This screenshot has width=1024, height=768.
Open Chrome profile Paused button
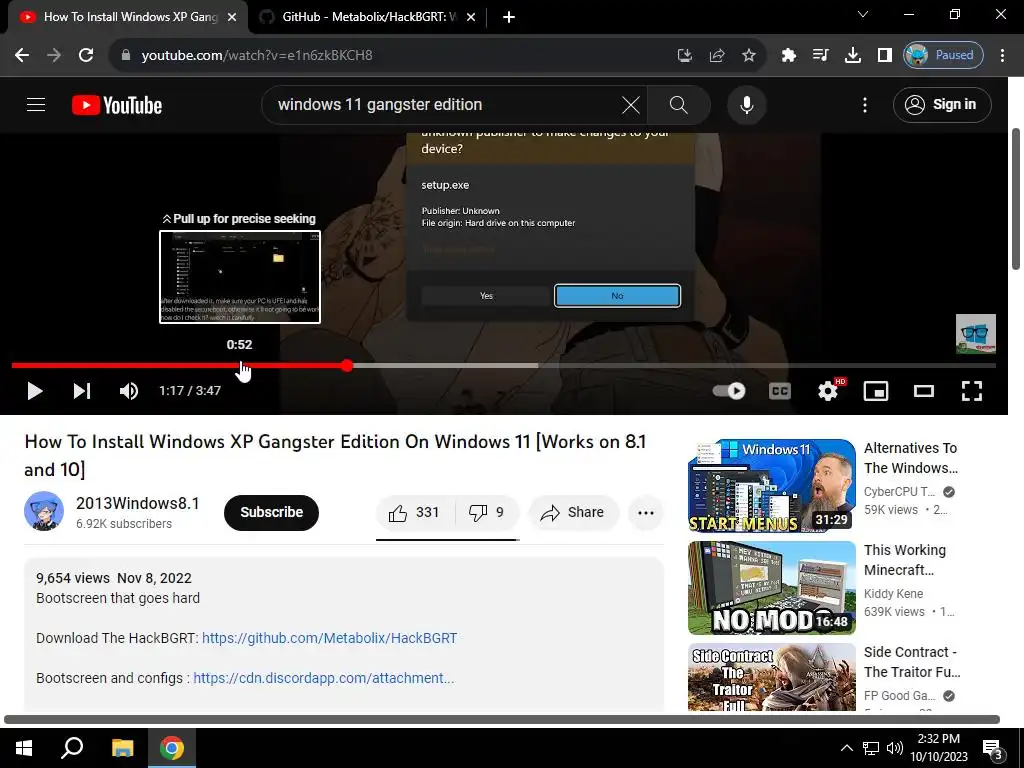[942, 55]
